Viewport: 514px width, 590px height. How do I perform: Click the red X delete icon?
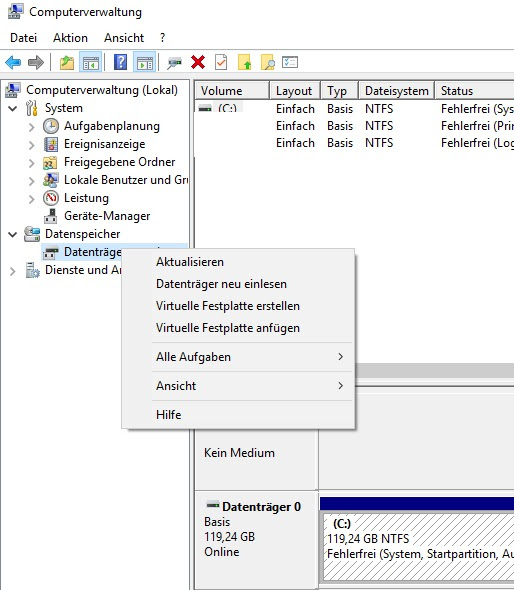(x=198, y=62)
